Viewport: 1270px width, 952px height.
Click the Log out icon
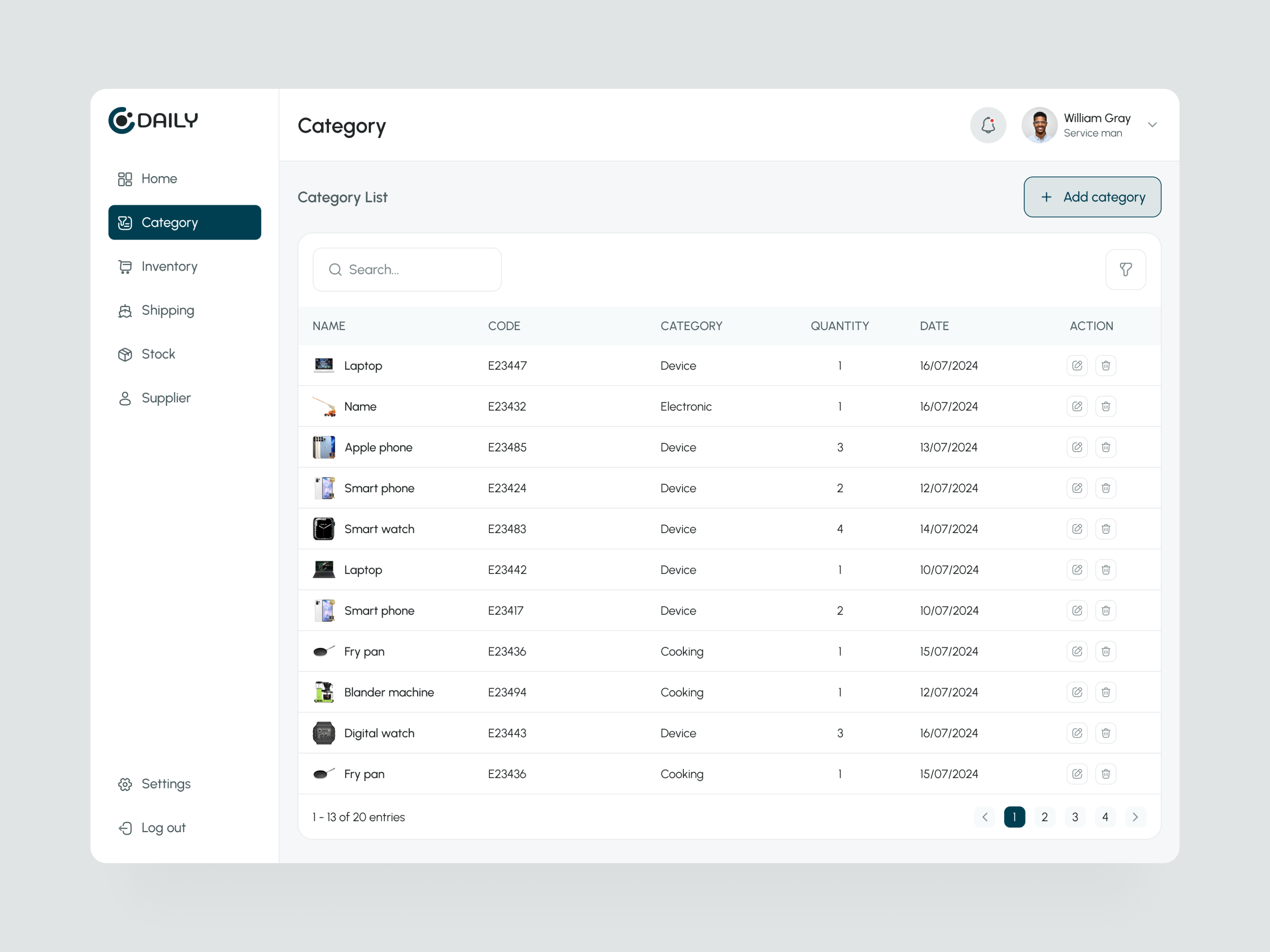click(x=125, y=827)
